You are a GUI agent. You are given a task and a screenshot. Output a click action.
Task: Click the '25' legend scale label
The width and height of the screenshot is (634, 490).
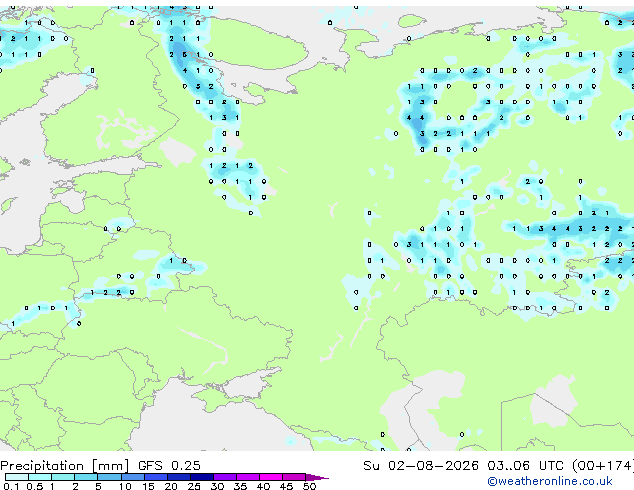194,486
